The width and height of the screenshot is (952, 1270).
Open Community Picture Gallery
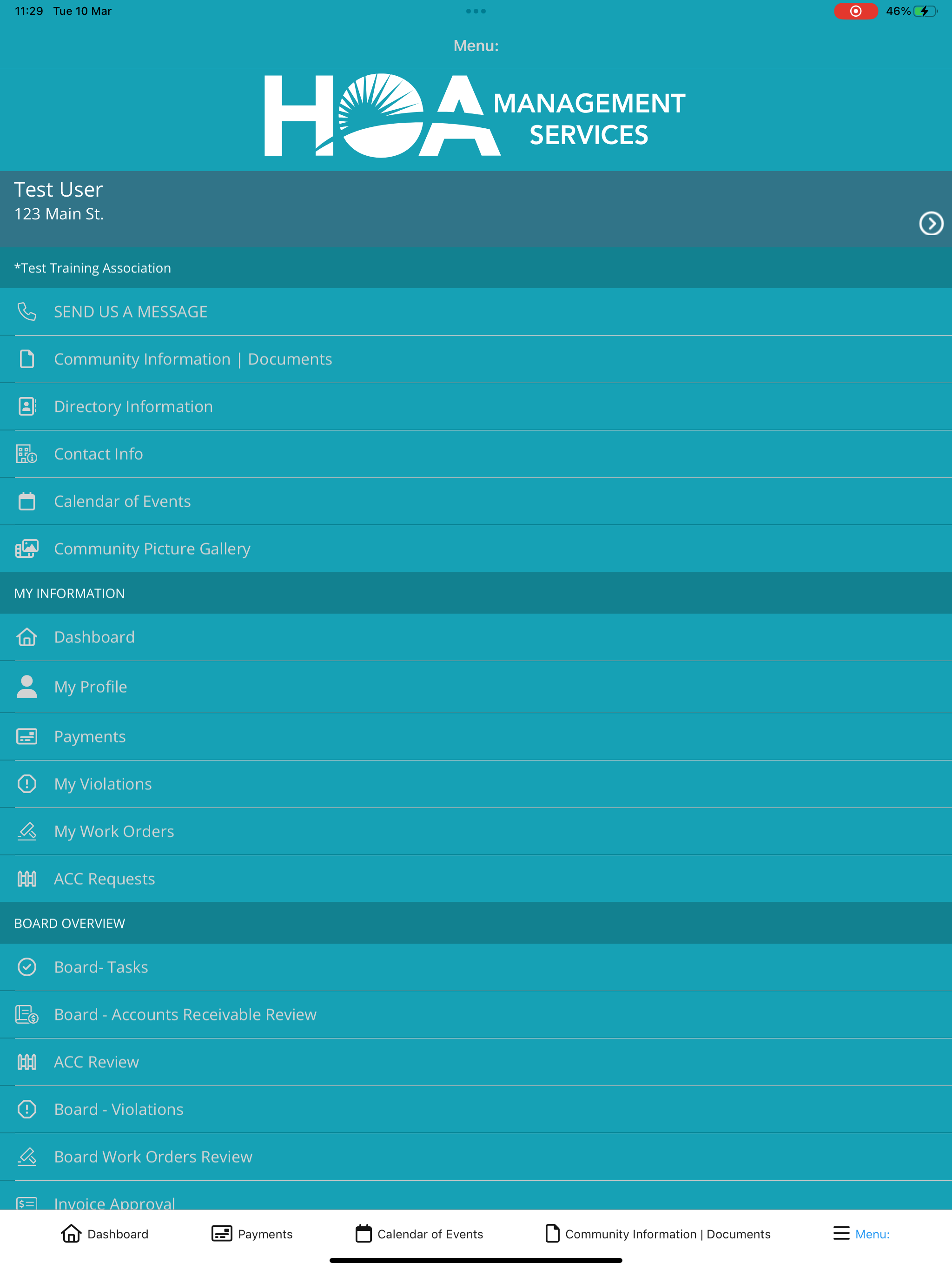point(476,549)
